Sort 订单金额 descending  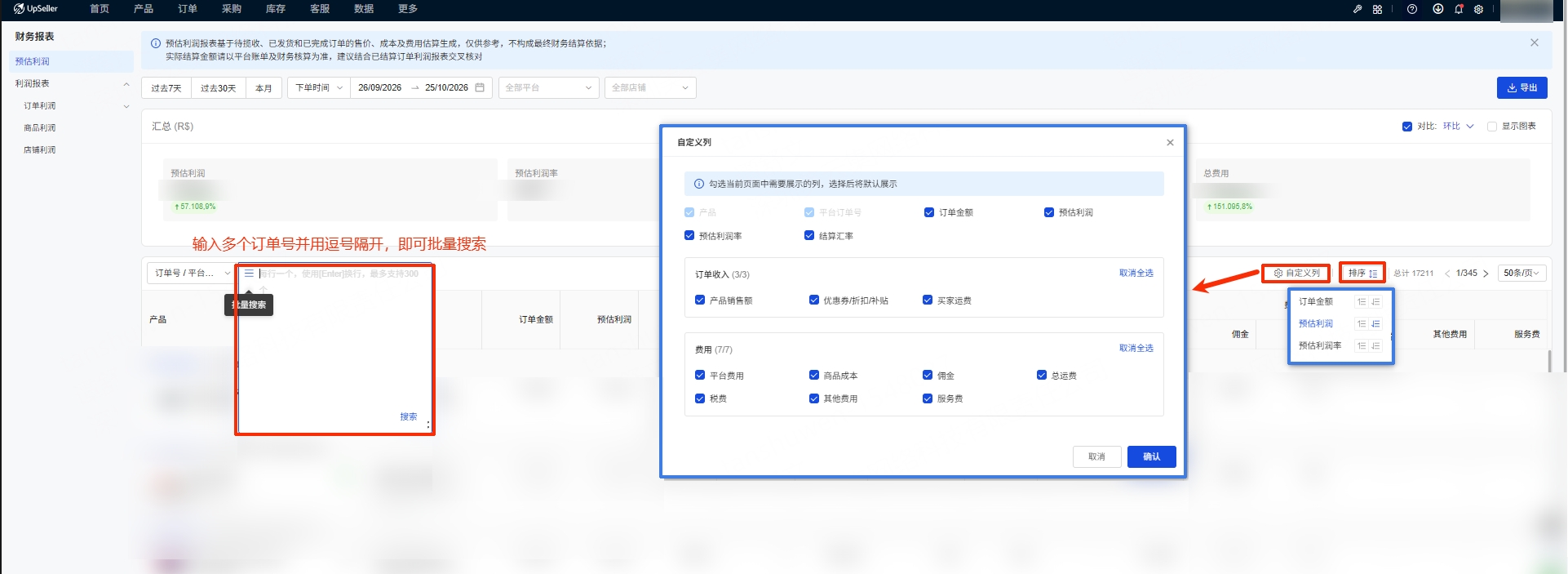[1375, 302]
